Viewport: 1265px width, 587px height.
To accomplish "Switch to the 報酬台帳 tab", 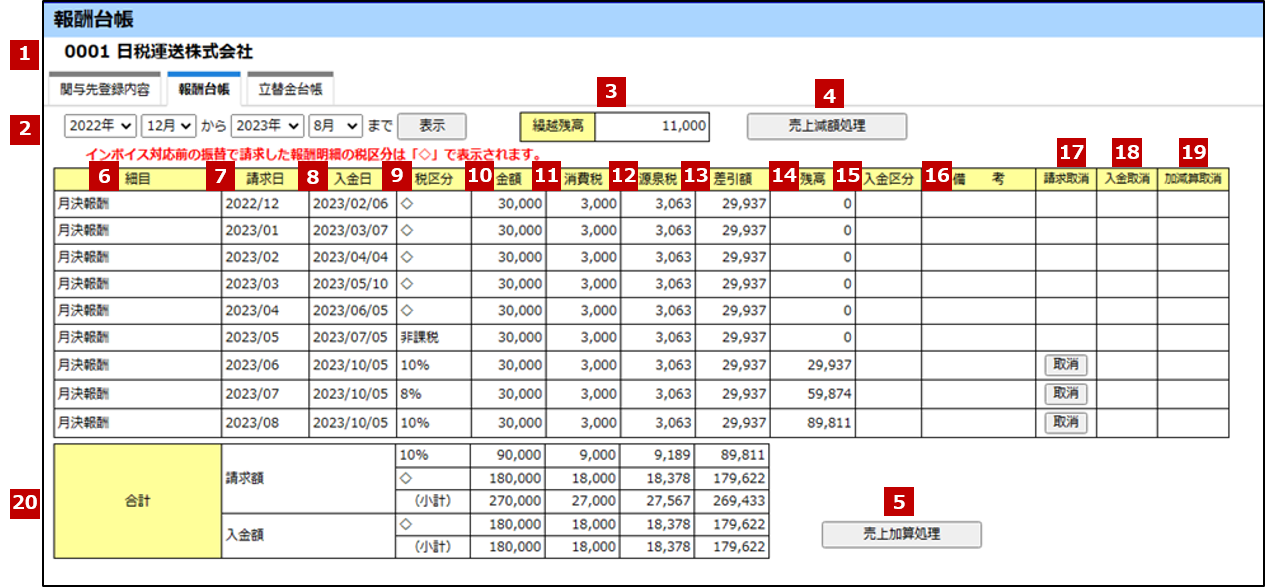I will click(x=204, y=89).
